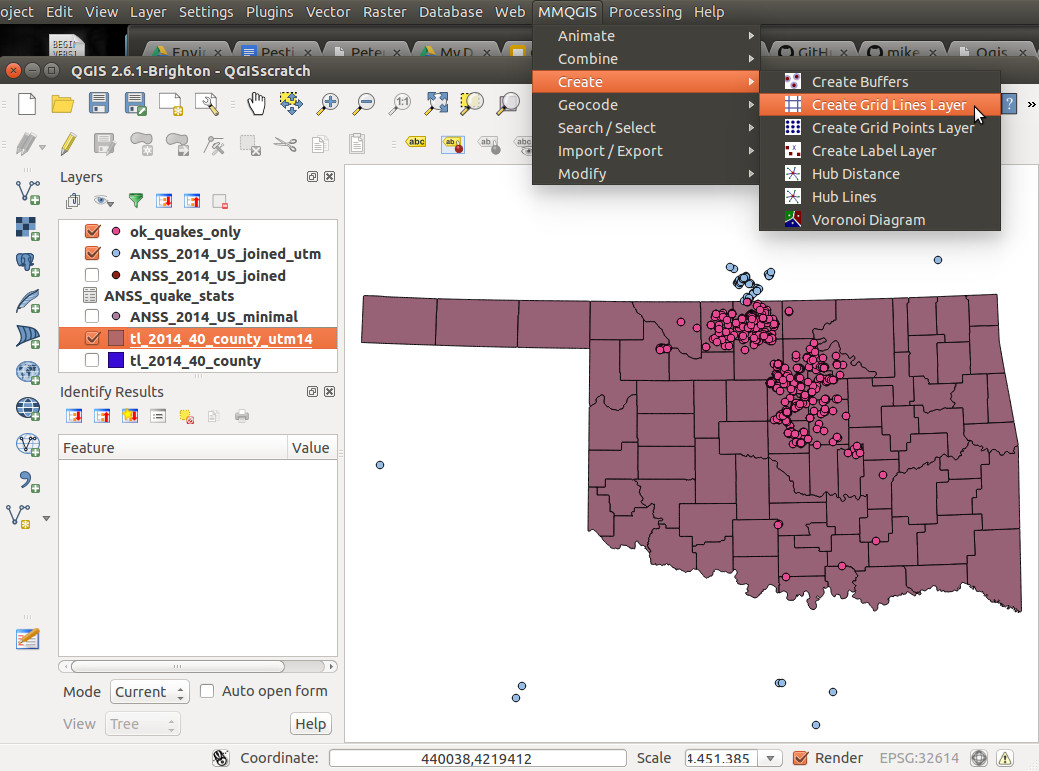The height and width of the screenshot is (771, 1039).
Task: Click Zoom to Layer icon
Action: coord(508,104)
